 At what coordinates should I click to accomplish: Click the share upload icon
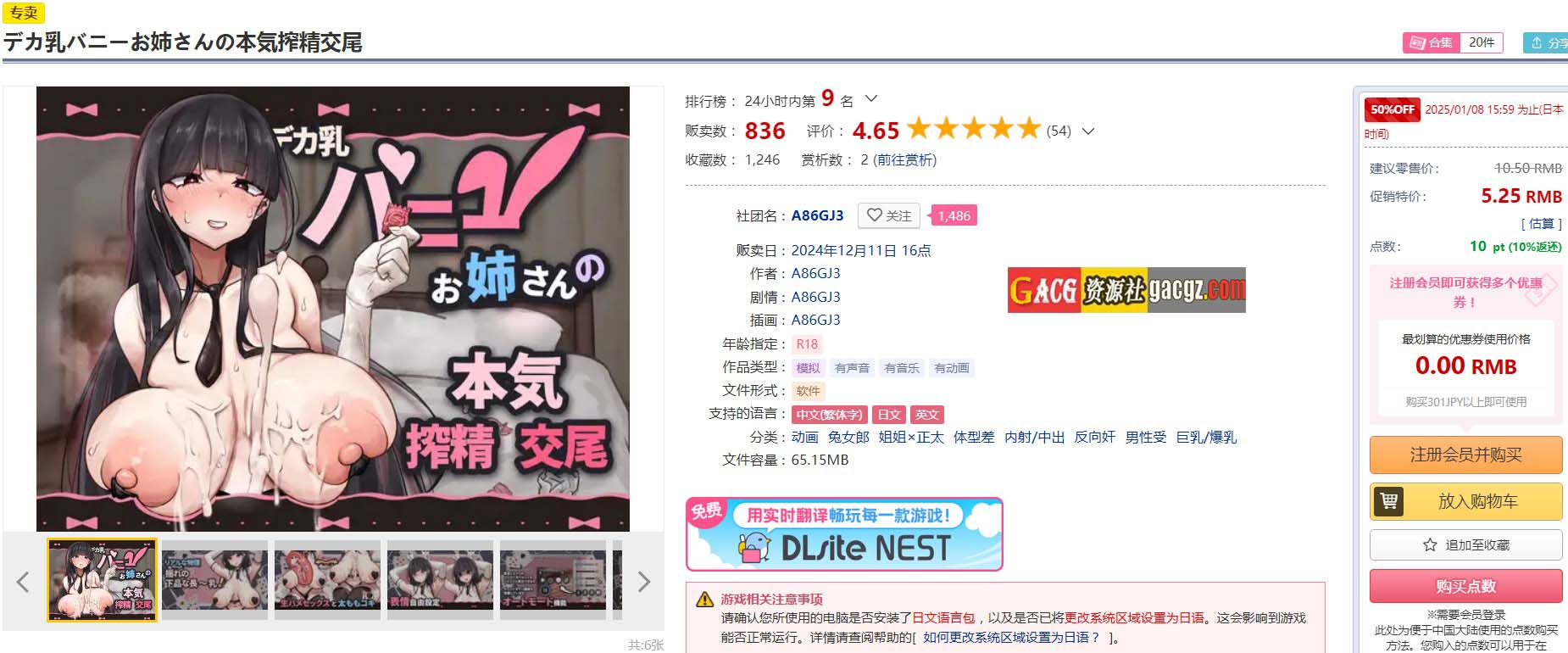point(1537,42)
